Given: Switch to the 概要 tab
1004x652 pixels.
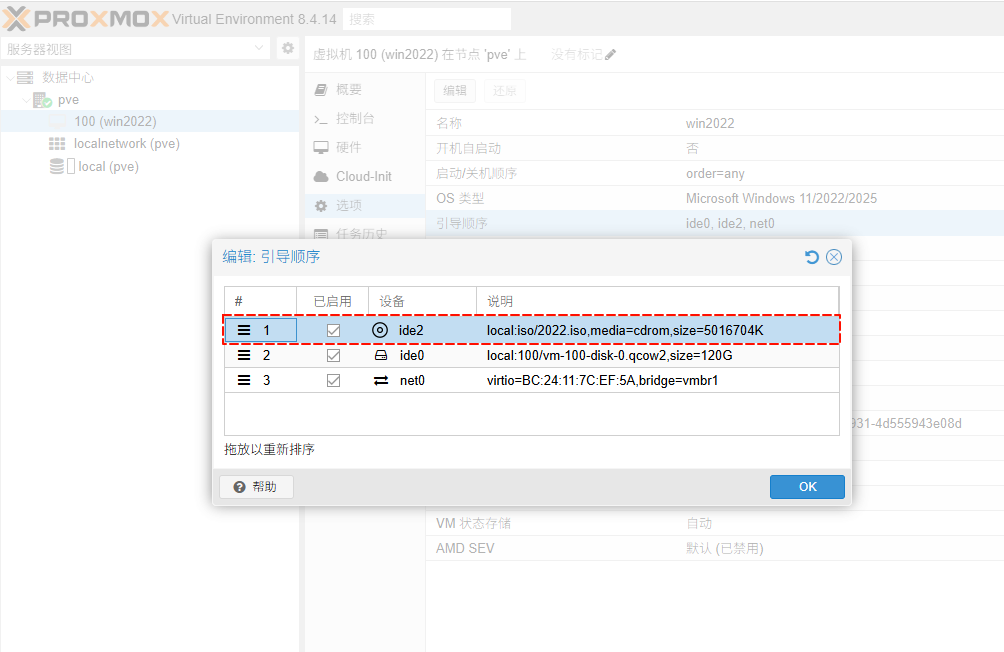Looking at the screenshot, I should coord(348,89).
